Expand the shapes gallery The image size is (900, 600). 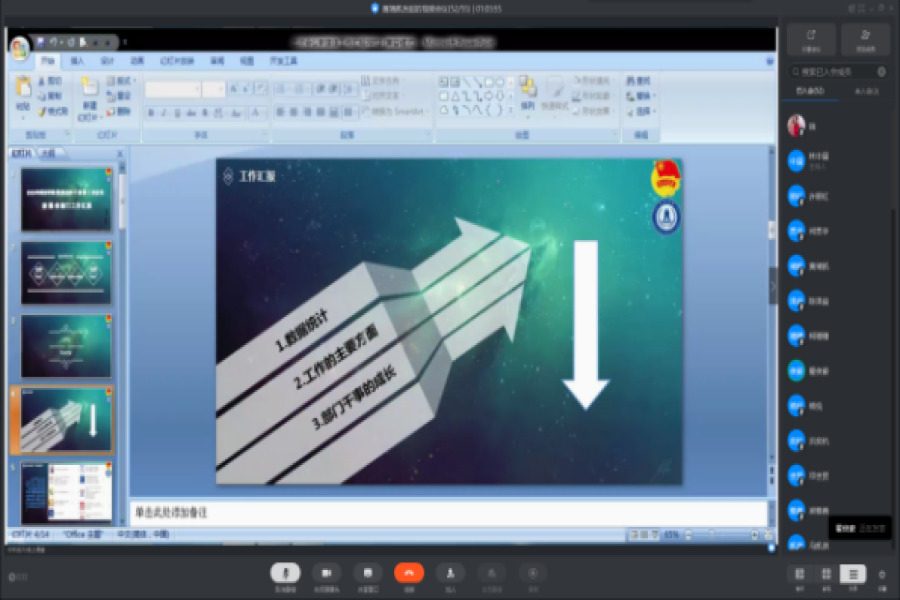pos(510,109)
